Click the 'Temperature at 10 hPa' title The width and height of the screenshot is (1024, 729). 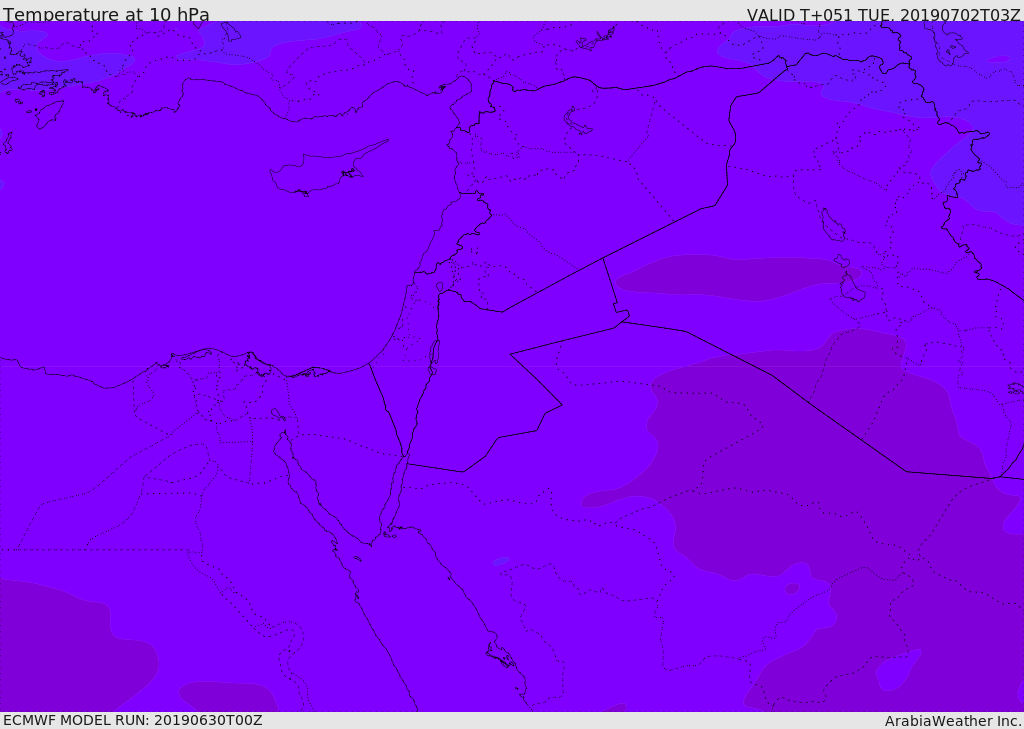[x=106, y=14]
